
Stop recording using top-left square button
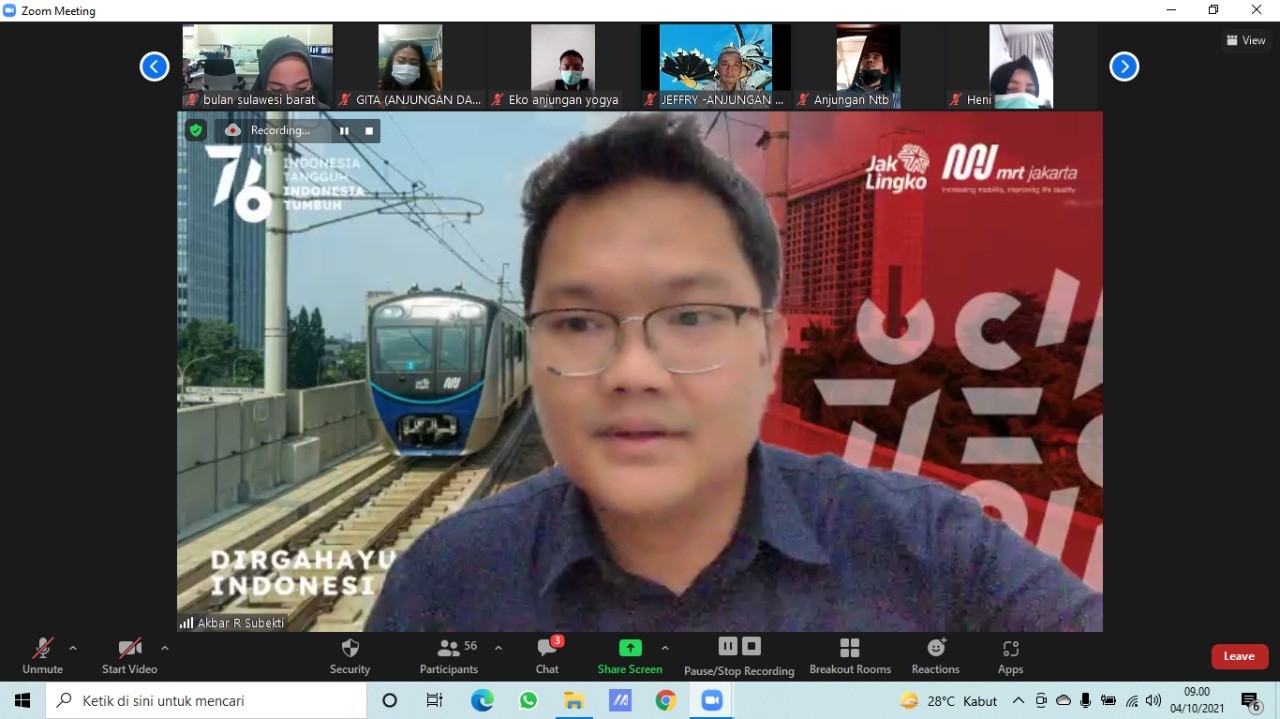point(369,131)
